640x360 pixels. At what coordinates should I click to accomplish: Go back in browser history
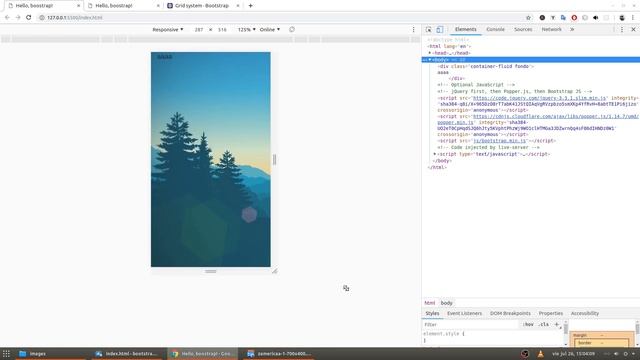point(7,18)
